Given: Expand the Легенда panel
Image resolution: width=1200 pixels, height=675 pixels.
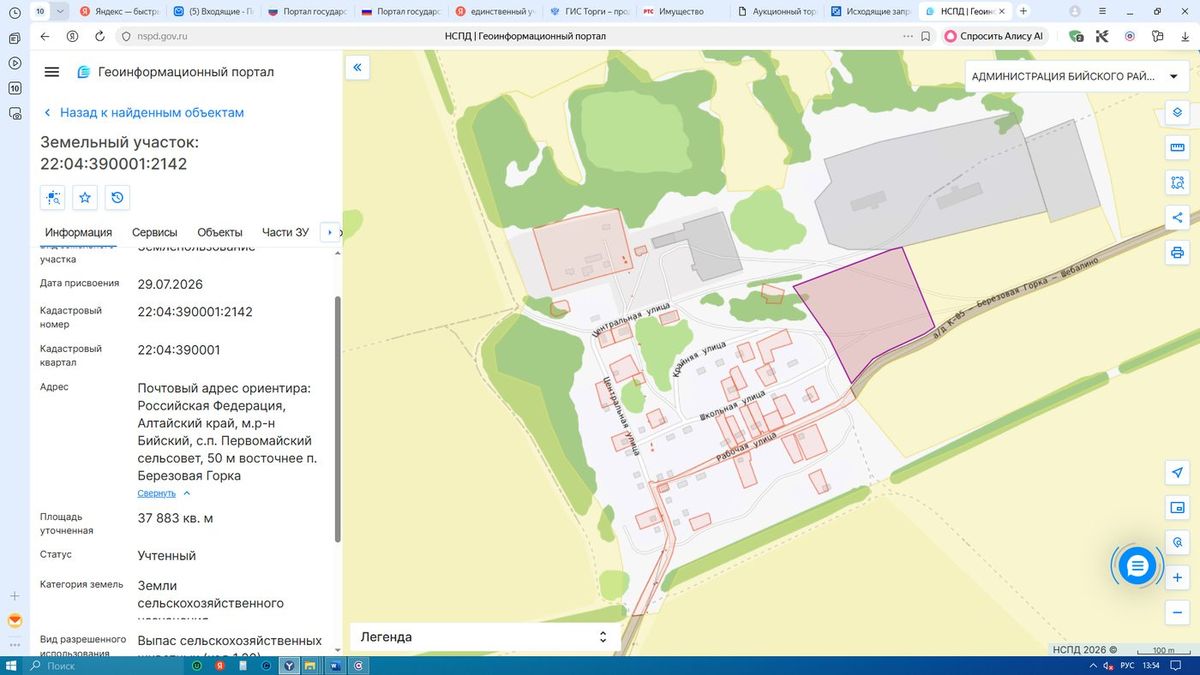Looking at the screenshot, I should coord(484,637).
